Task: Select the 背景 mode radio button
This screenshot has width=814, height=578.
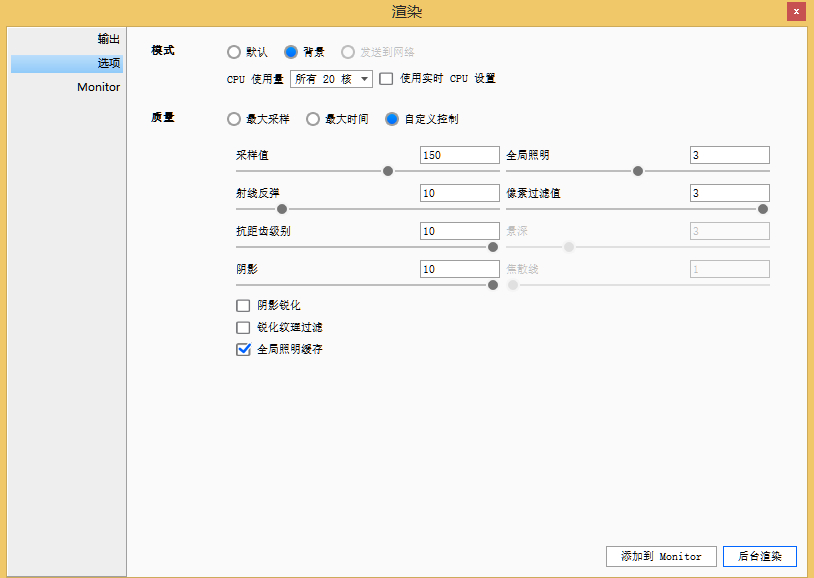Action: tap(291, 52)
